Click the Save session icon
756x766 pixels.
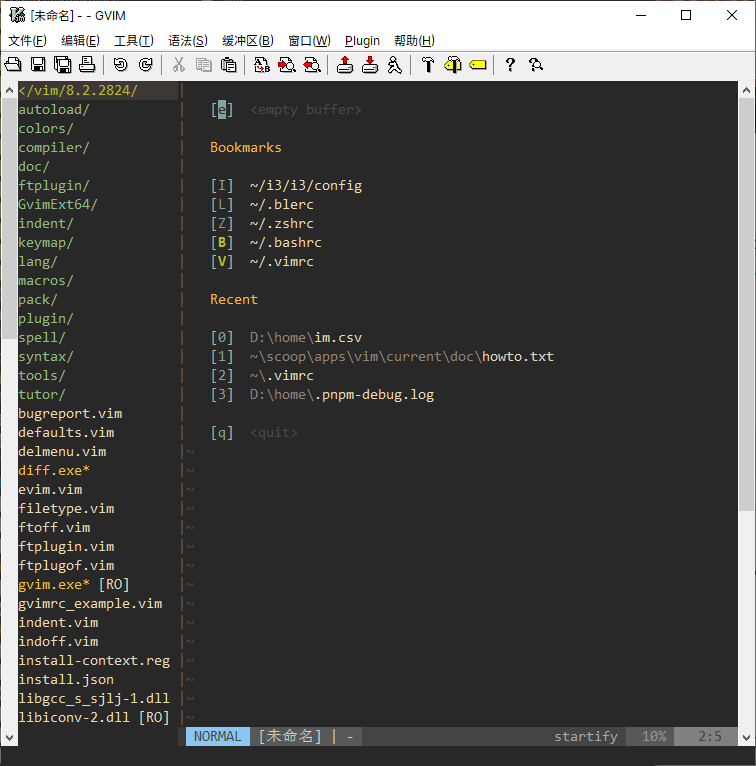(x=370, y=64)
